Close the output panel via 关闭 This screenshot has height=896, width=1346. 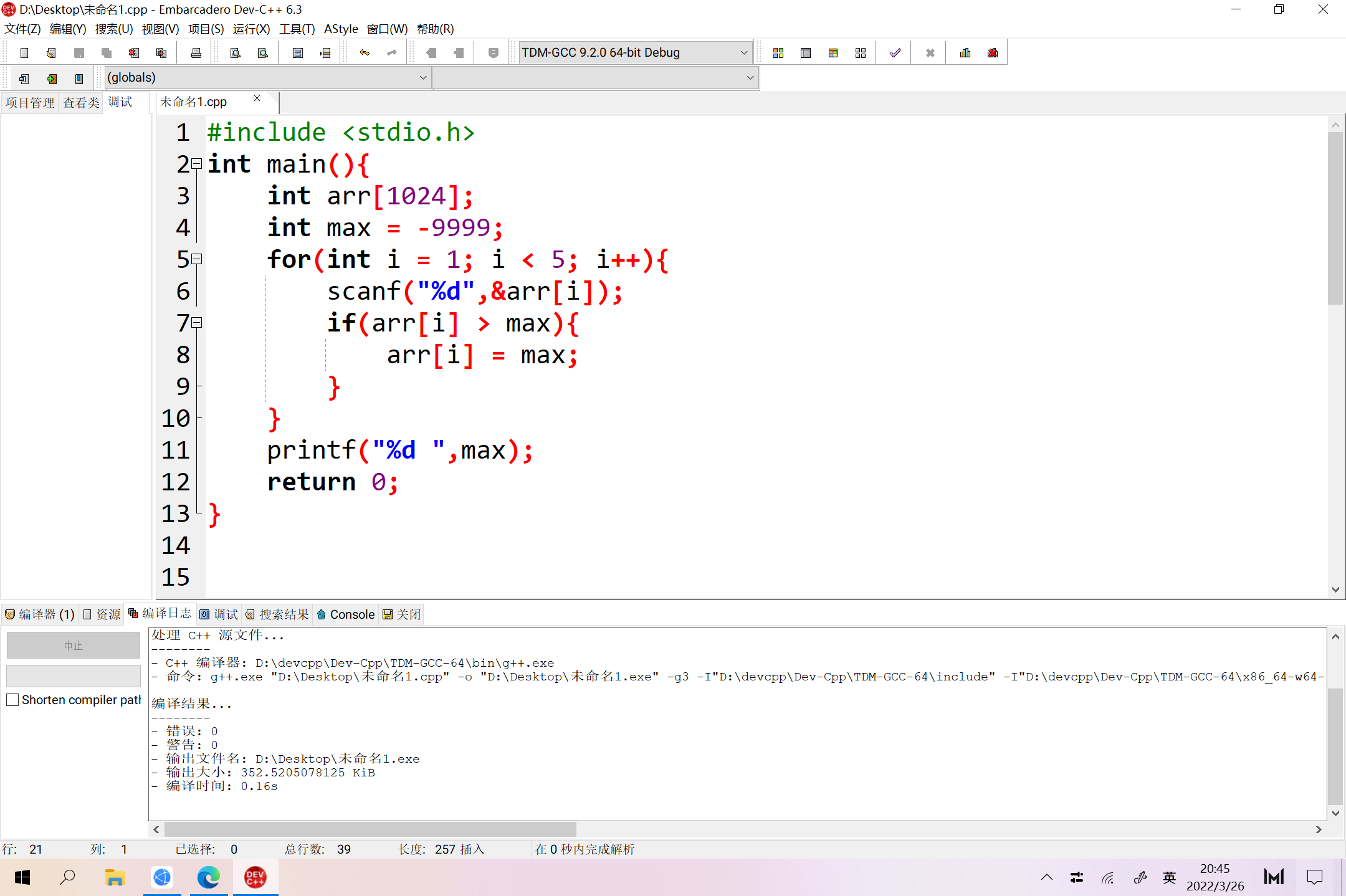pos(401,614)
